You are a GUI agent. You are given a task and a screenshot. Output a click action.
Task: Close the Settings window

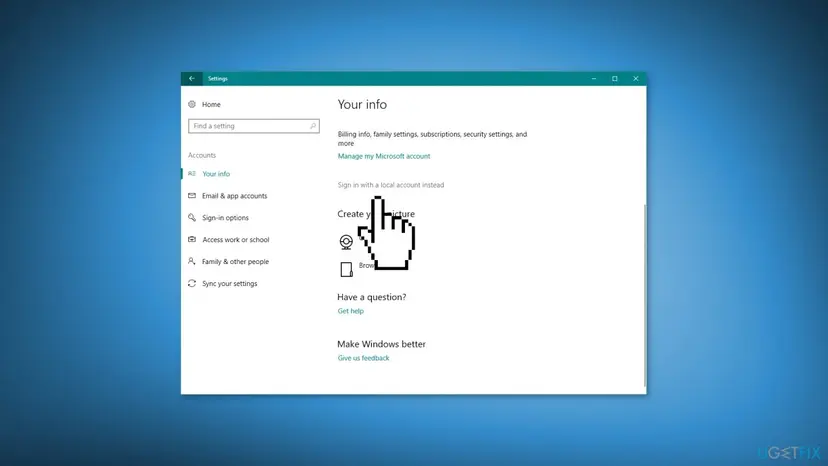point(636,79)
